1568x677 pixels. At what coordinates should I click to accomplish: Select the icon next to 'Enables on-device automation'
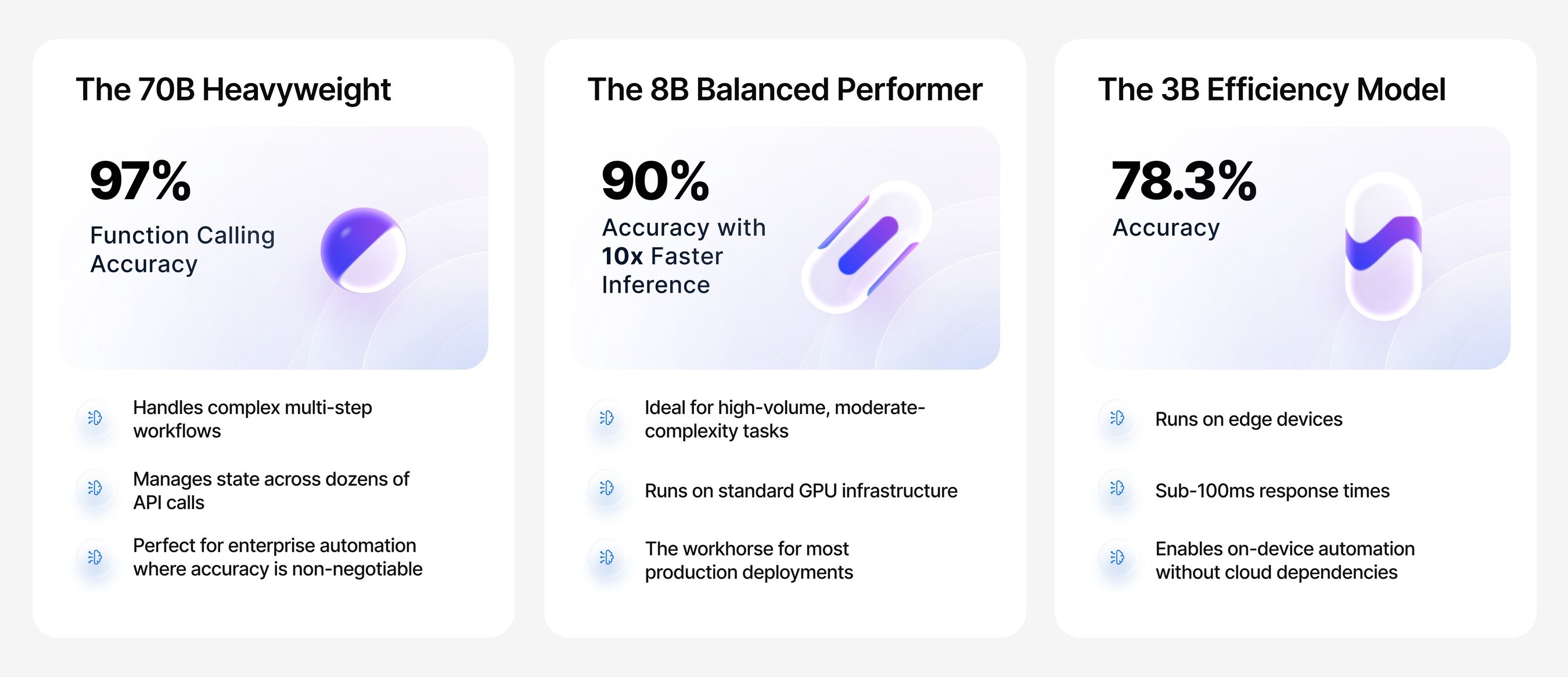(1117, 557)
